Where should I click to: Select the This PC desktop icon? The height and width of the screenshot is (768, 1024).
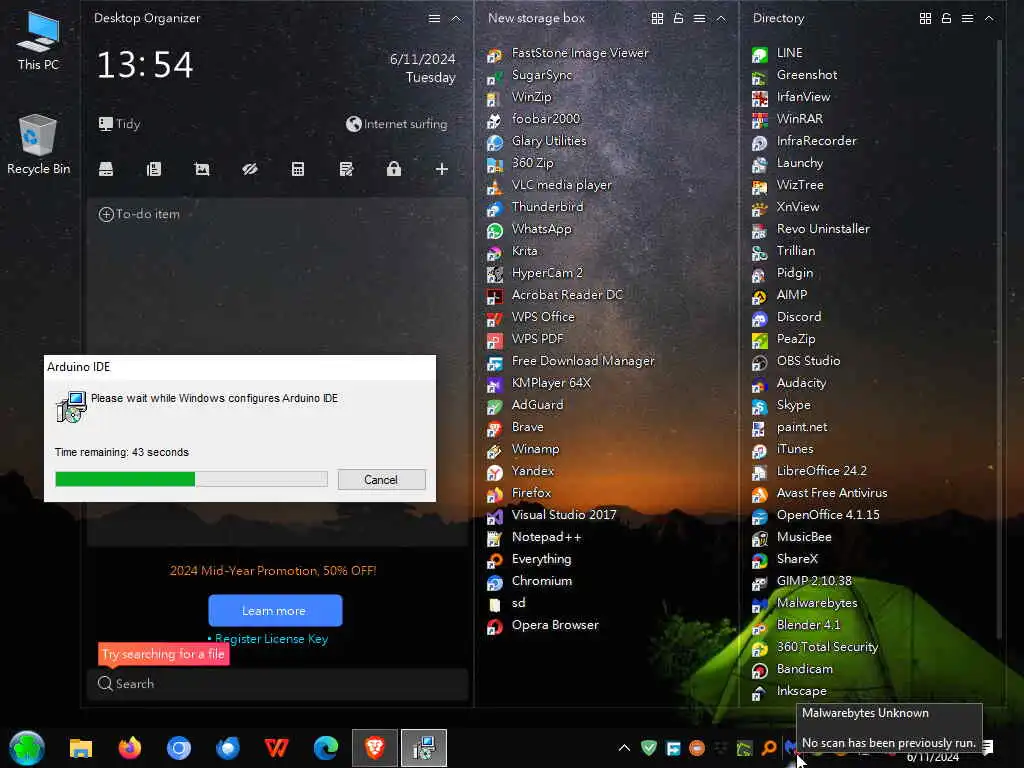pyautogui.click(x=38, y=41)
